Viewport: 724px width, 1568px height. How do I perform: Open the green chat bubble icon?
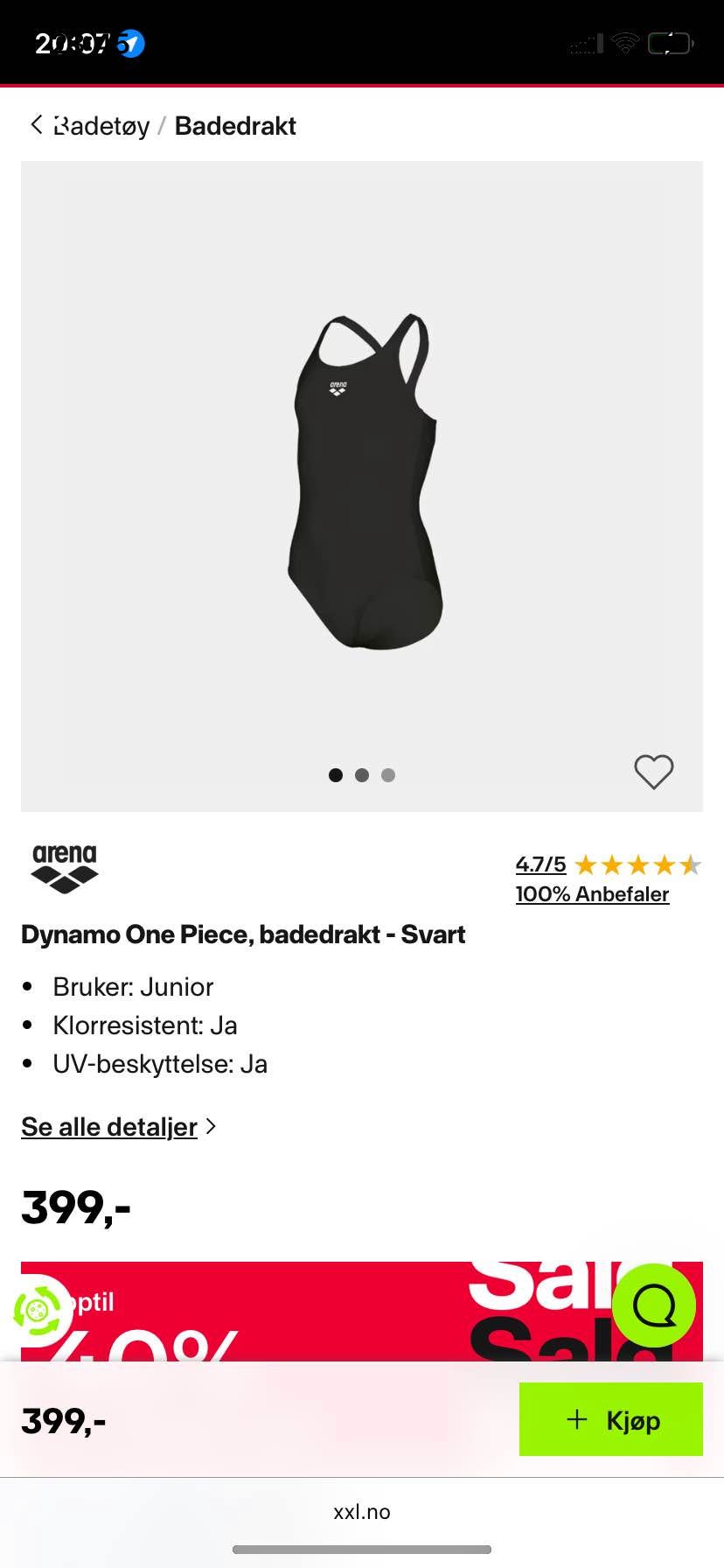654,1305
